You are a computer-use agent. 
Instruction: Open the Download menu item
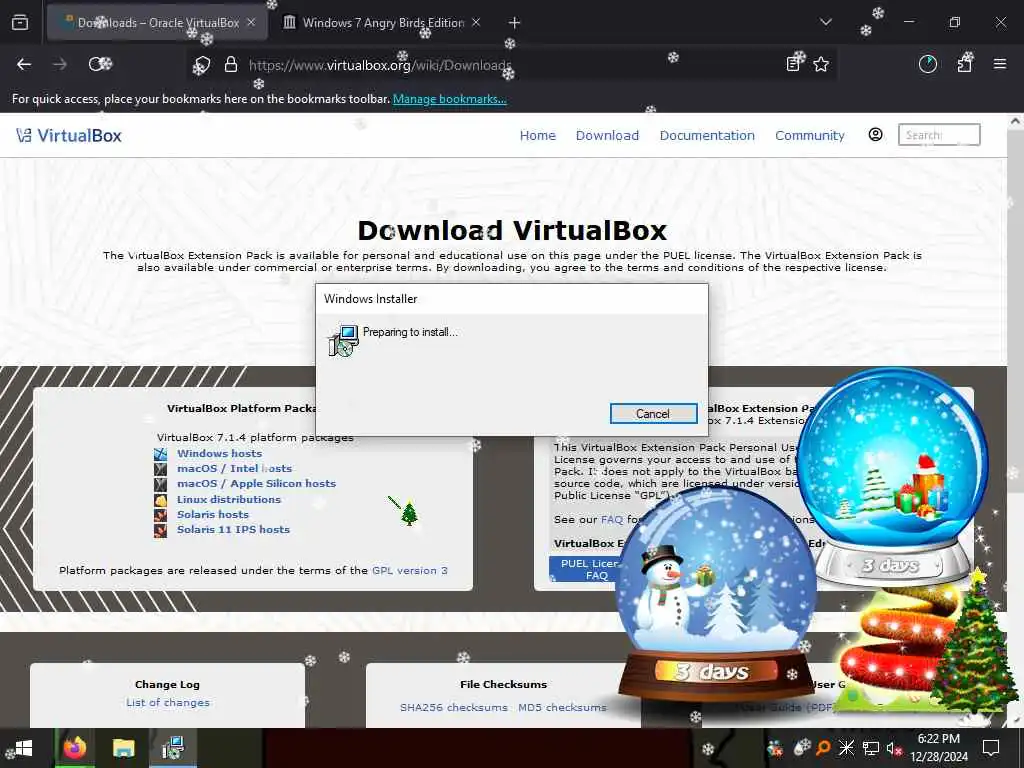click(607, 135)
